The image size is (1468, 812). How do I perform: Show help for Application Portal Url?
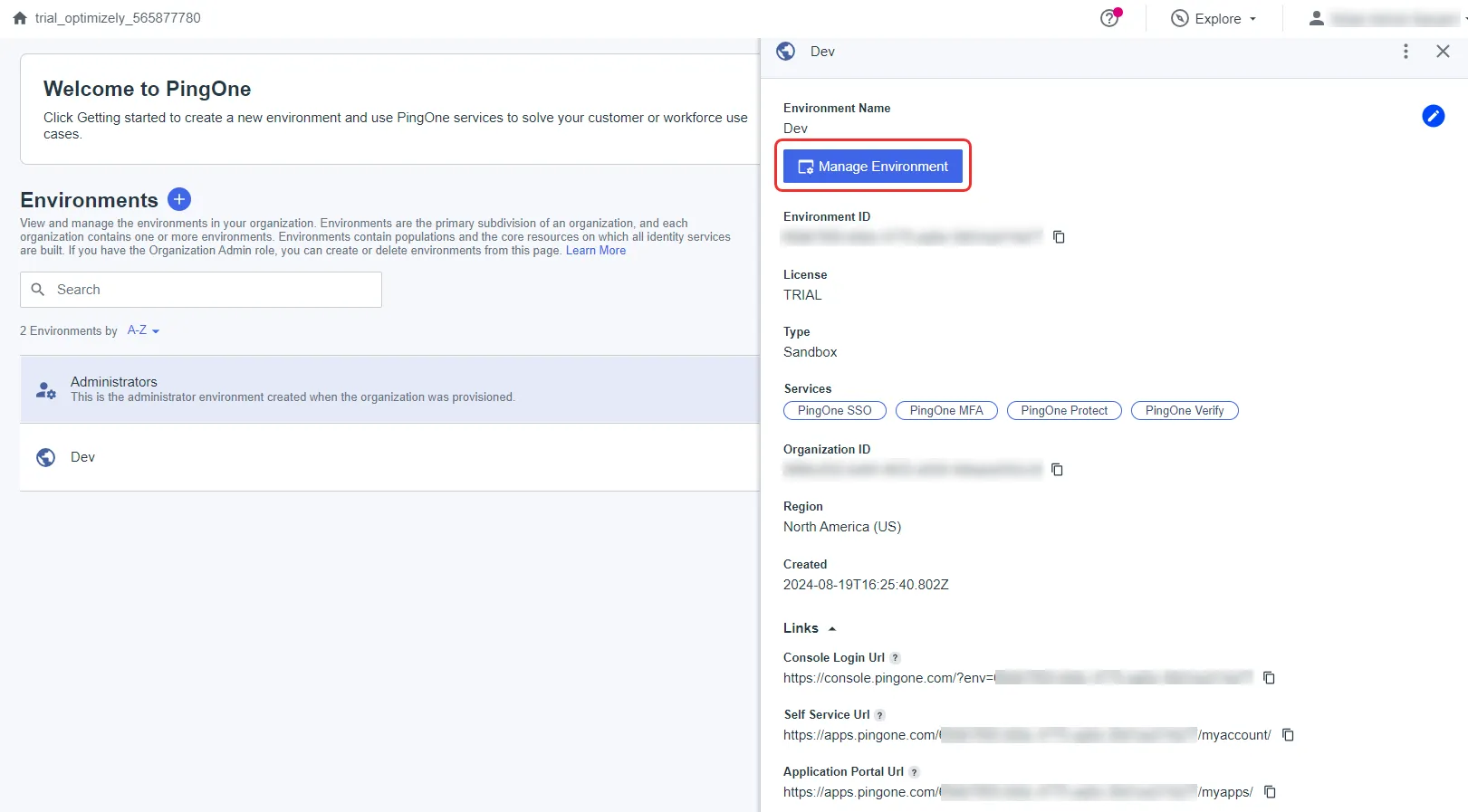pos(915,772)
